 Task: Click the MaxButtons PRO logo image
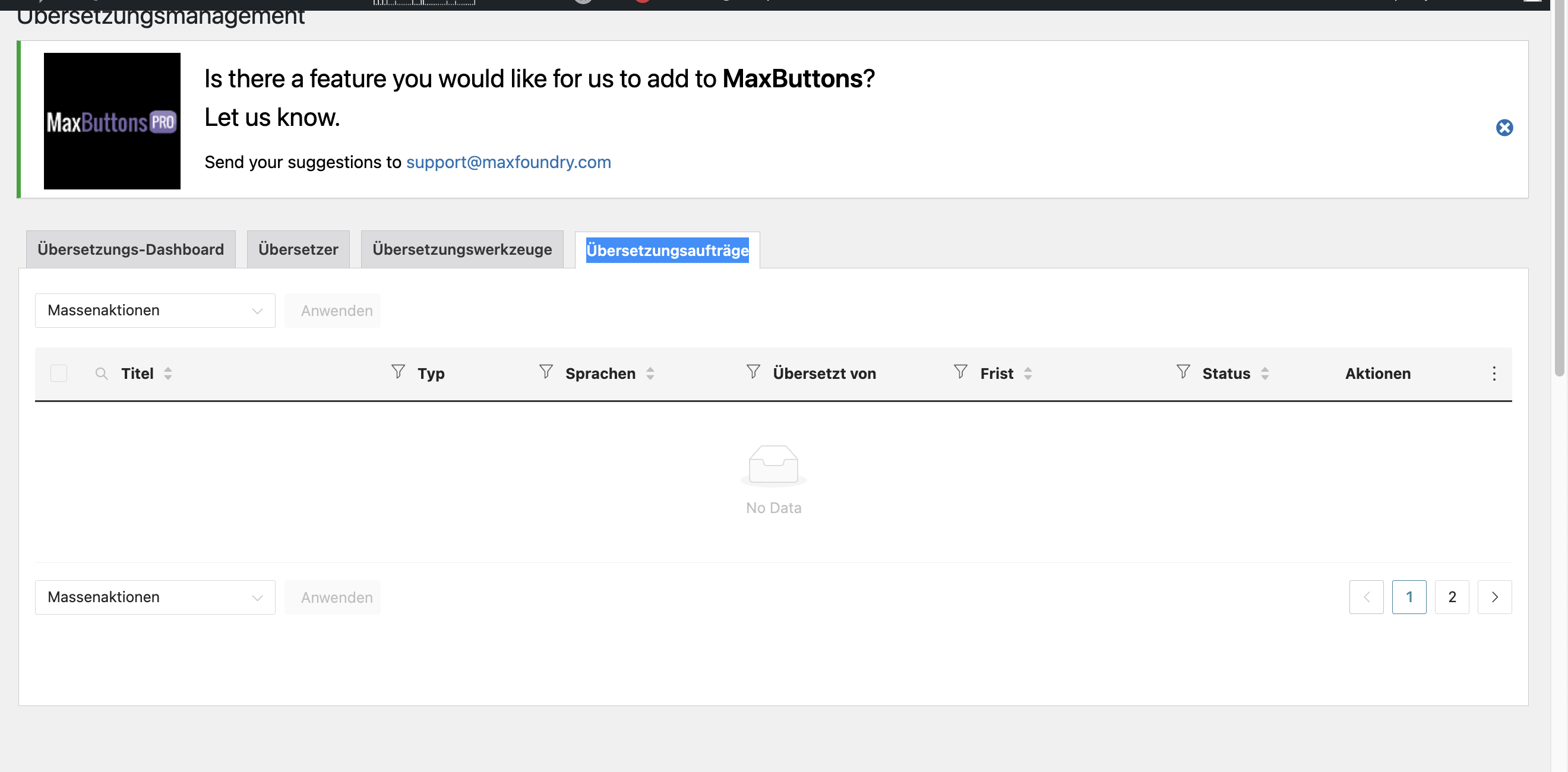112,121
